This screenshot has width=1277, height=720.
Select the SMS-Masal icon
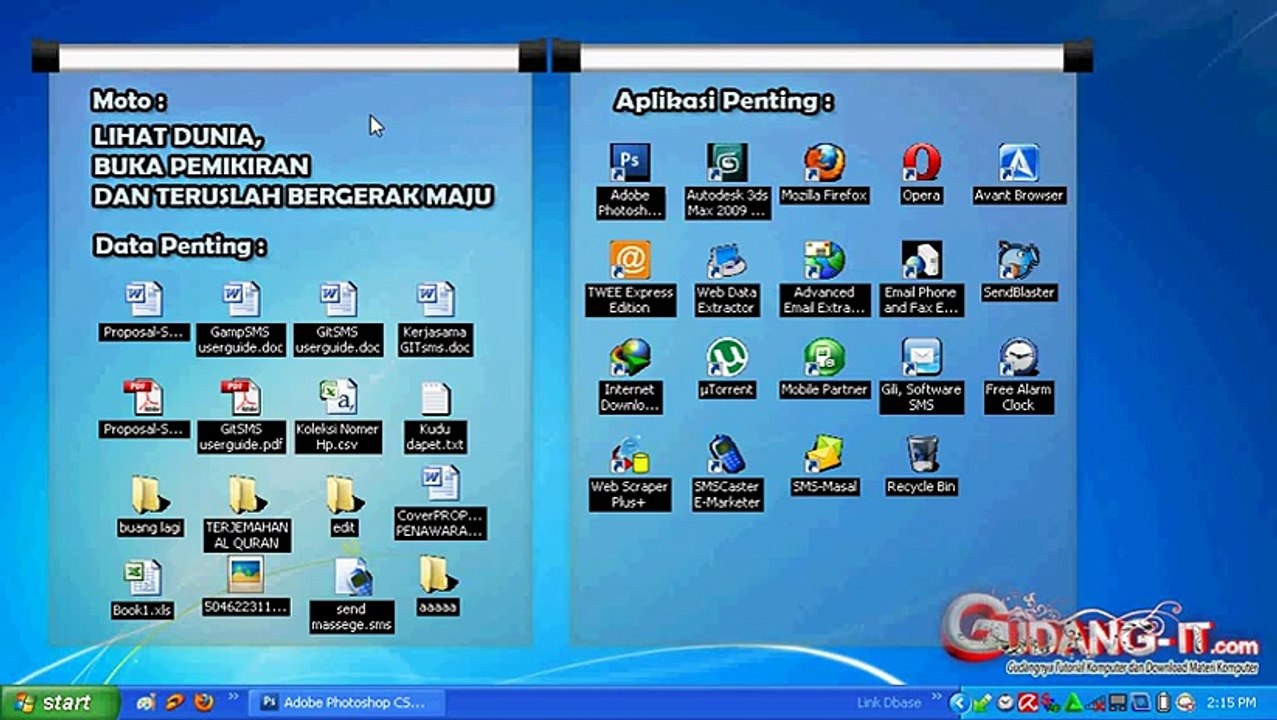(x=824, y=466)
